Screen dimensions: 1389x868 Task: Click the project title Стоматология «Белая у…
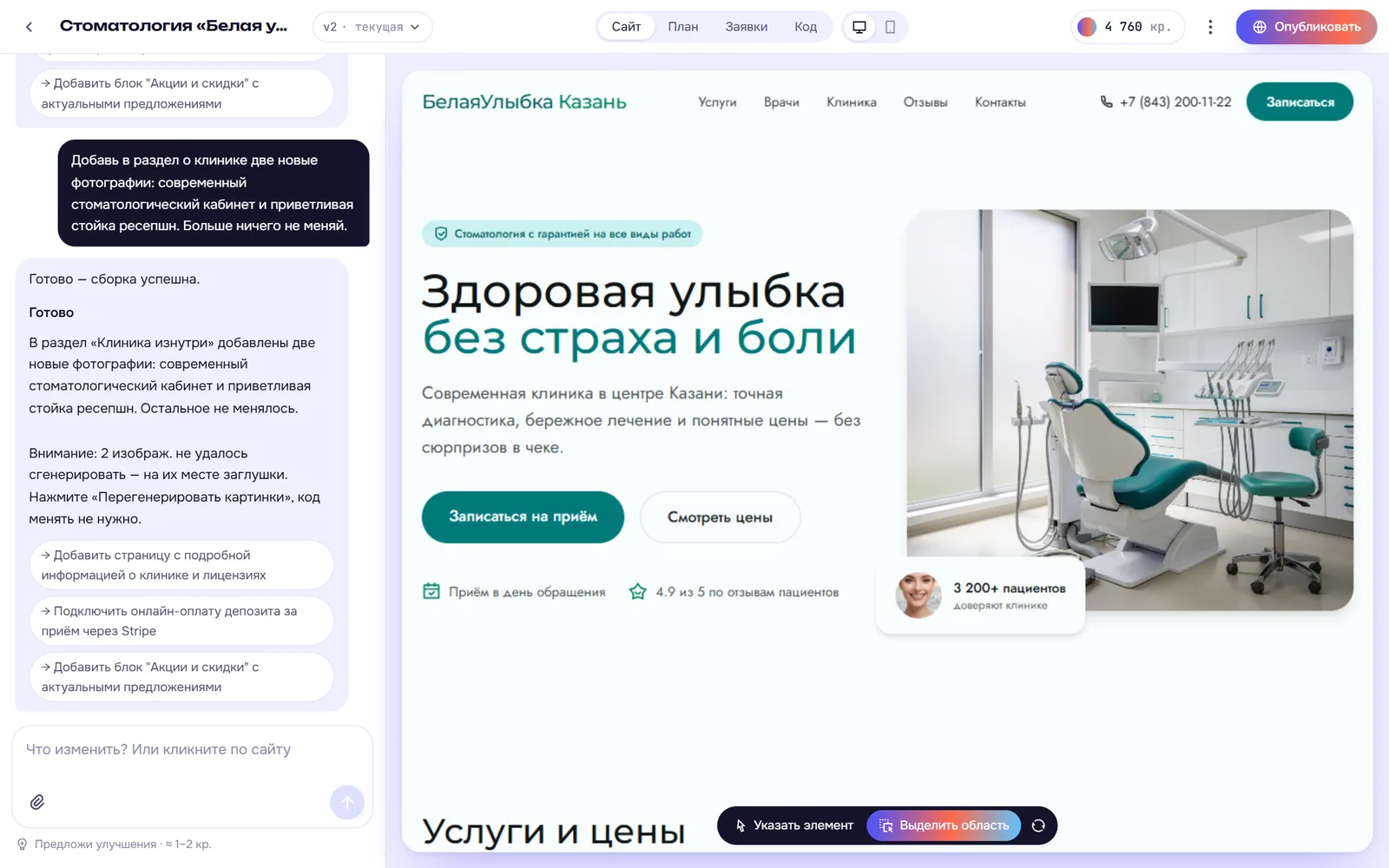(174, 26)
